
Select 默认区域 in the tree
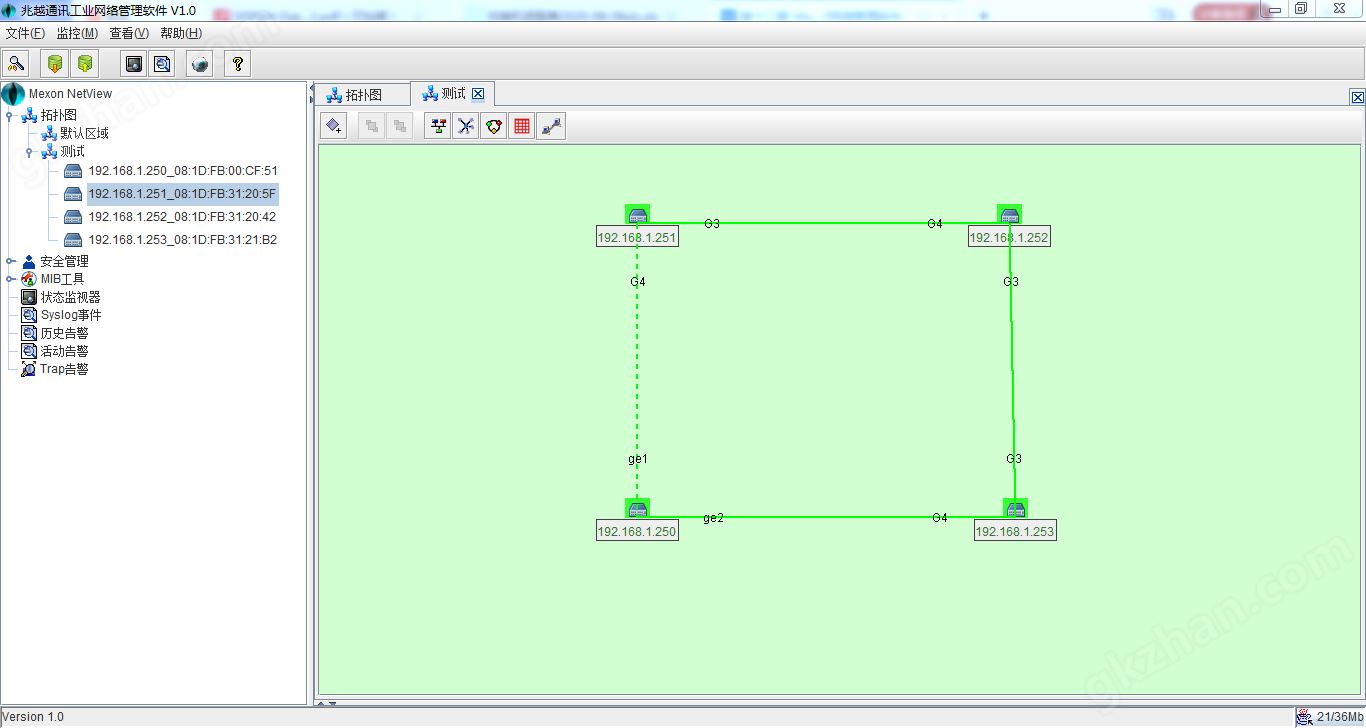84,133
